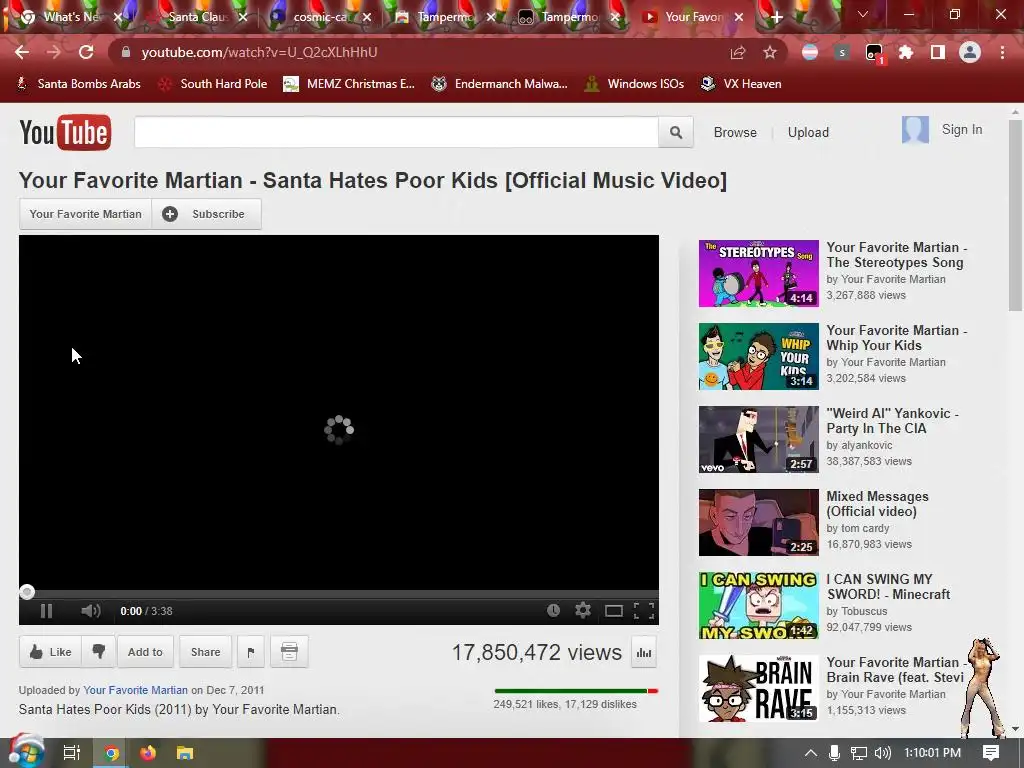Open Party In The CIA thumbnail
Viewport: 1024px width, 768px height.
[x=759, y=440]
